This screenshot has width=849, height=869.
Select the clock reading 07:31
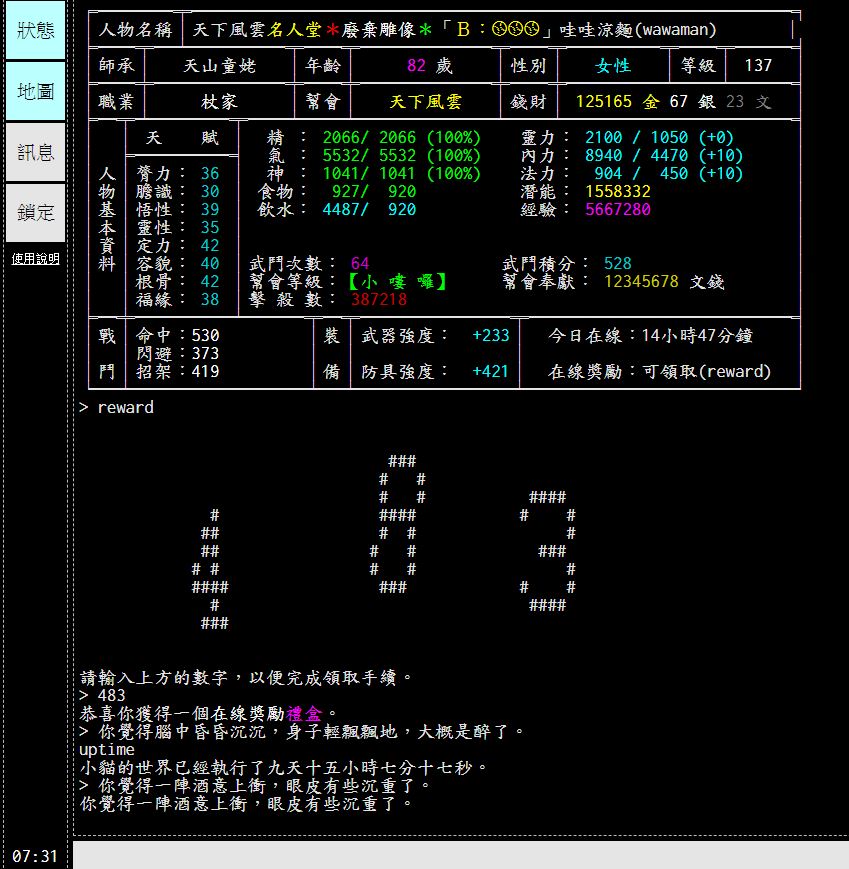click(34, 856)
